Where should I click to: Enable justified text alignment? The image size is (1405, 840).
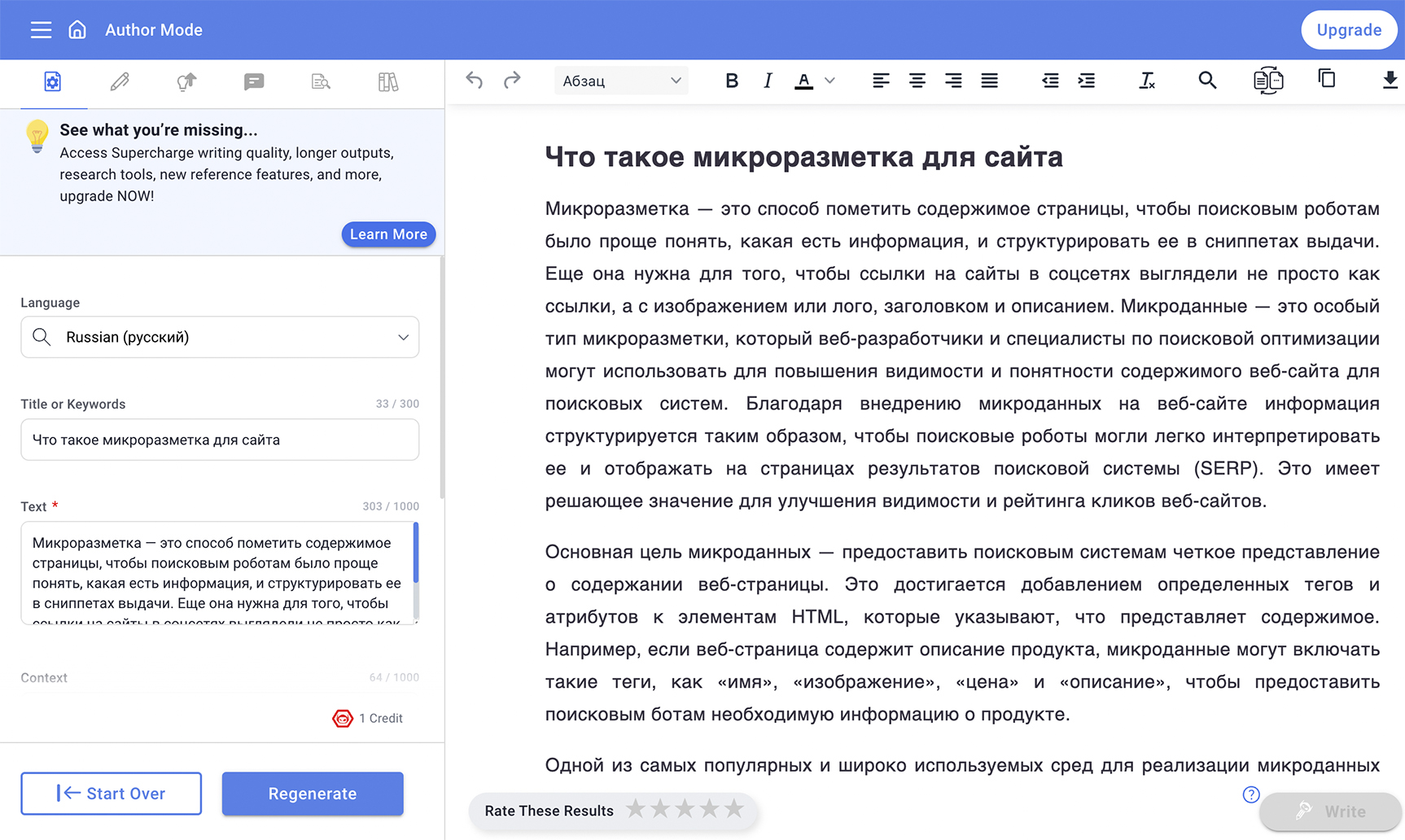pyautogui.click(x=989, y=80)
